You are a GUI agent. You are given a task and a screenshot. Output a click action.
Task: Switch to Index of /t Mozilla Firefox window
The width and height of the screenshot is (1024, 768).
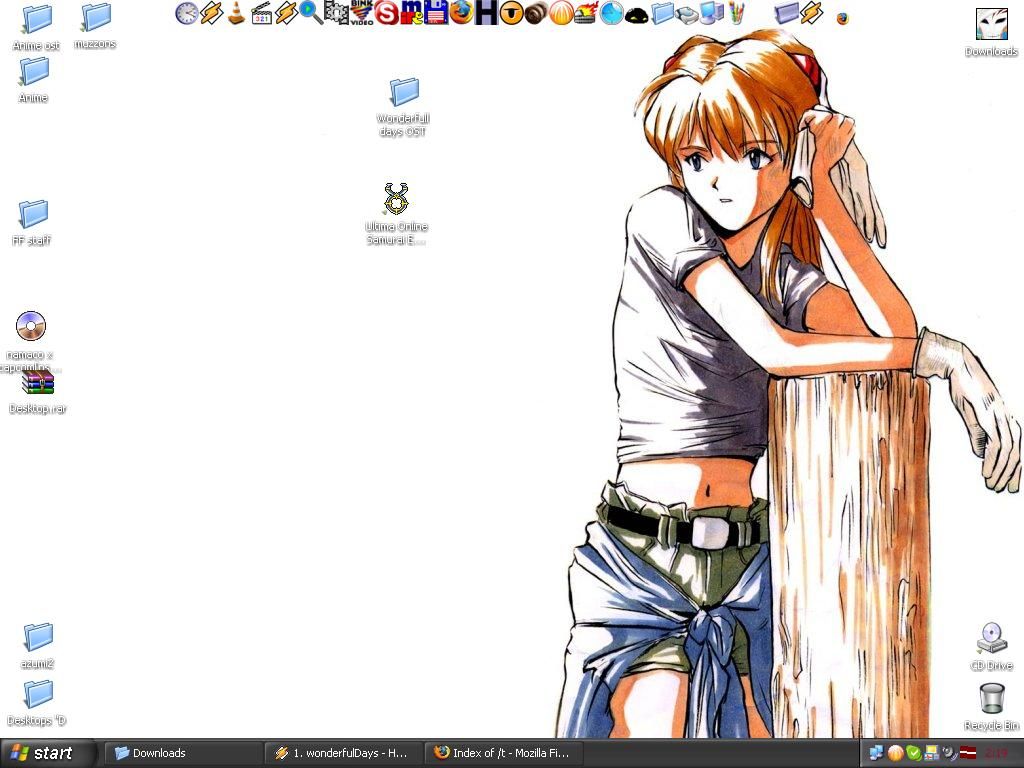pos(503,753)
